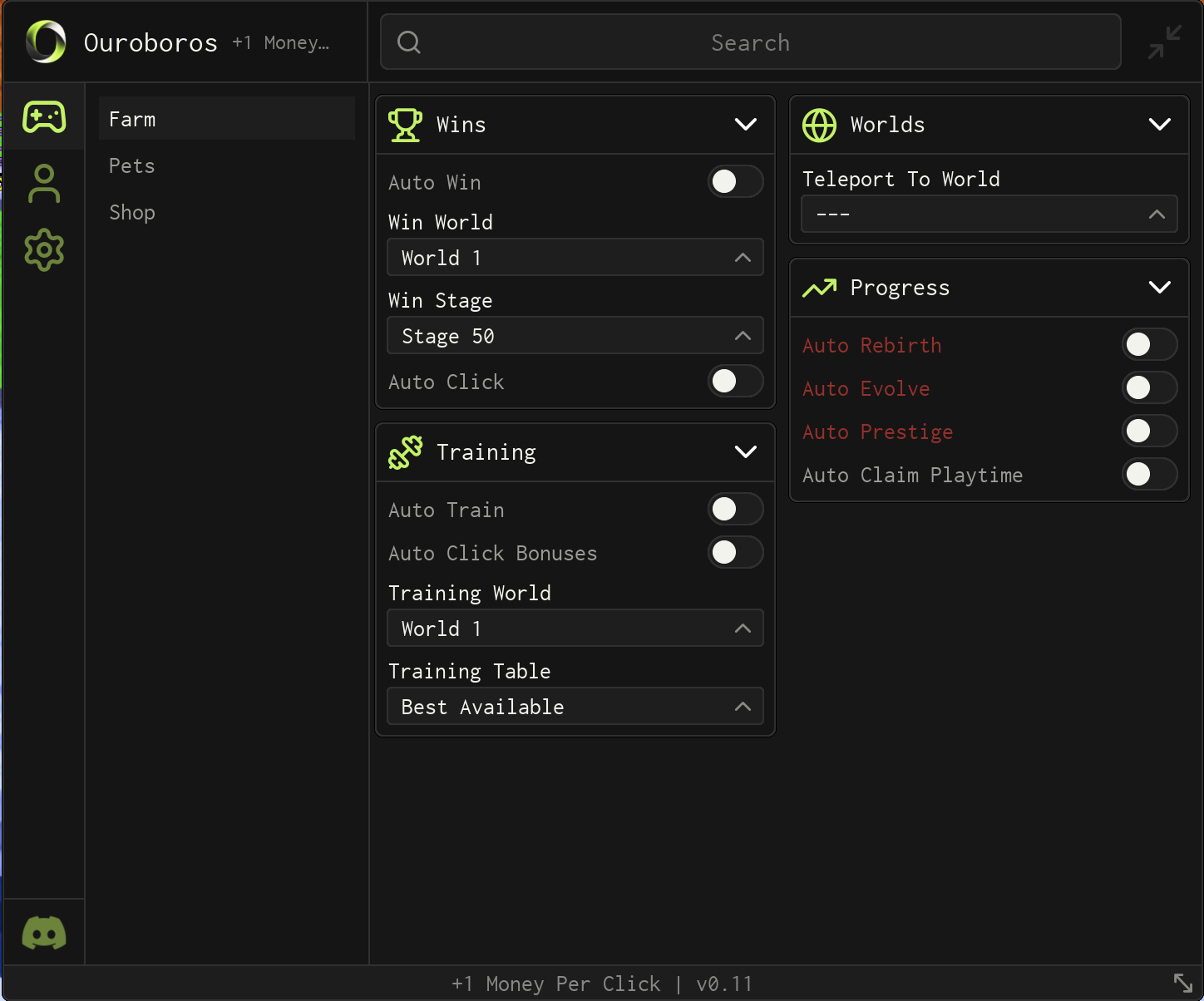Click the Ouroboros title text
This screenshot has height=1001, width=1204.
(150, 43)
